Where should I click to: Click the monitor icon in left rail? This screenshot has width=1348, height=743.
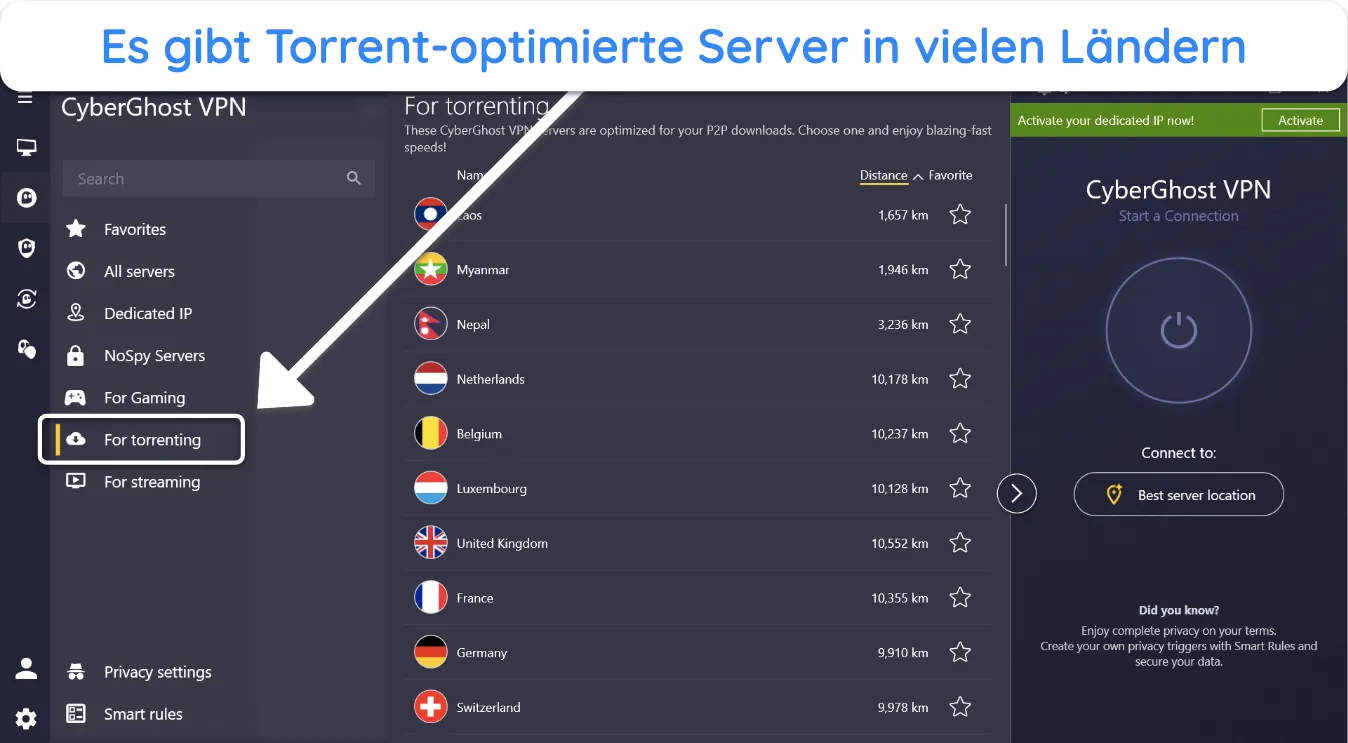point(26,148)
